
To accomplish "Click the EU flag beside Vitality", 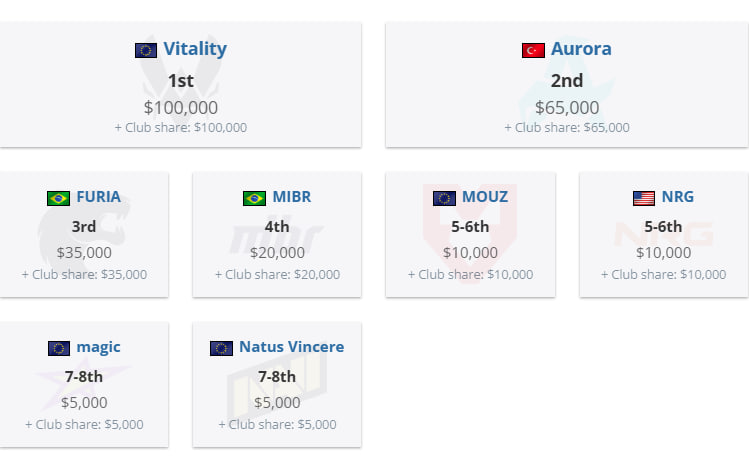I will click(x=146, y=50).
